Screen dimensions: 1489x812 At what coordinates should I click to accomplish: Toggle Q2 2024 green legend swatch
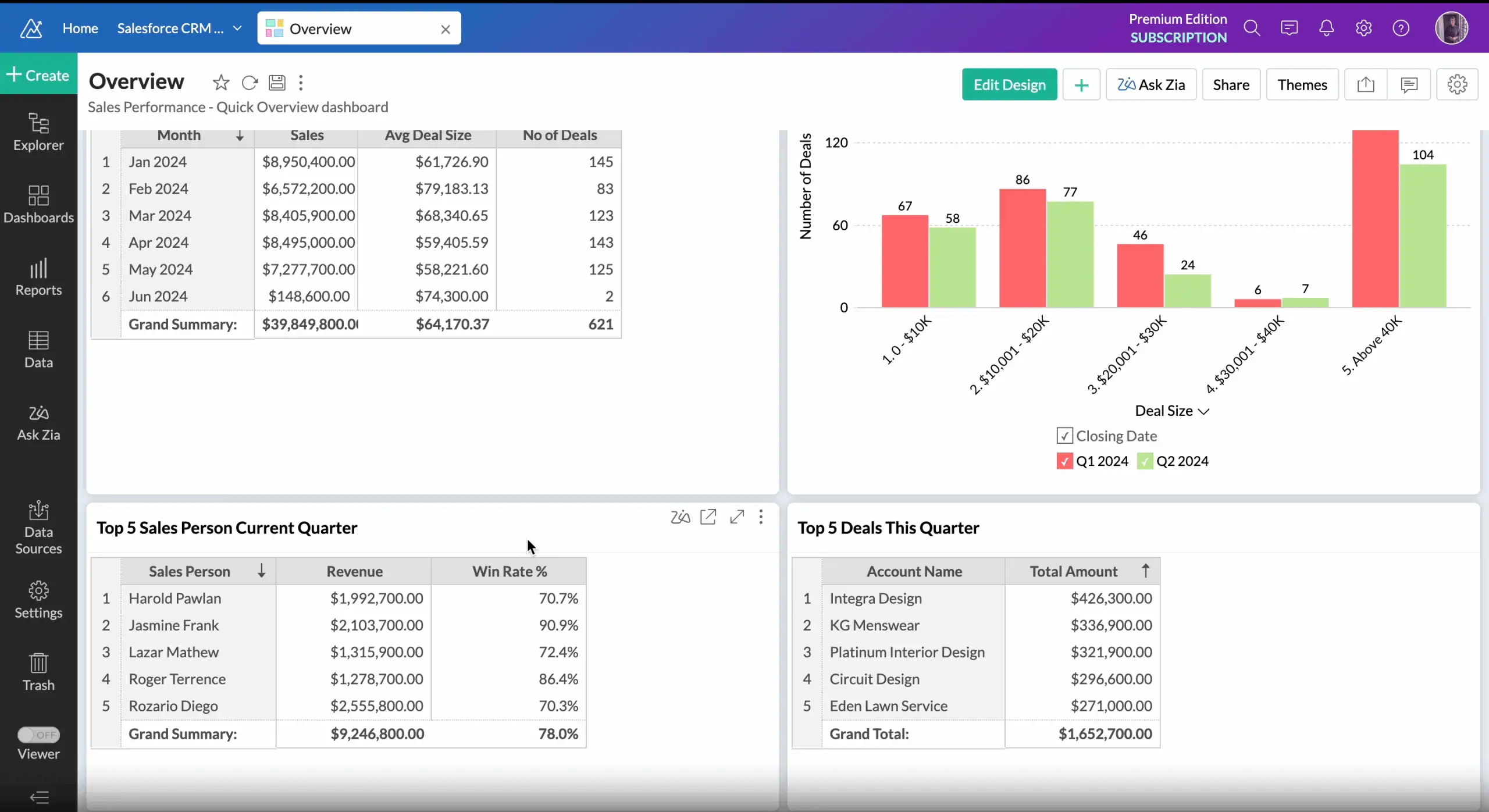(1144, 461)
